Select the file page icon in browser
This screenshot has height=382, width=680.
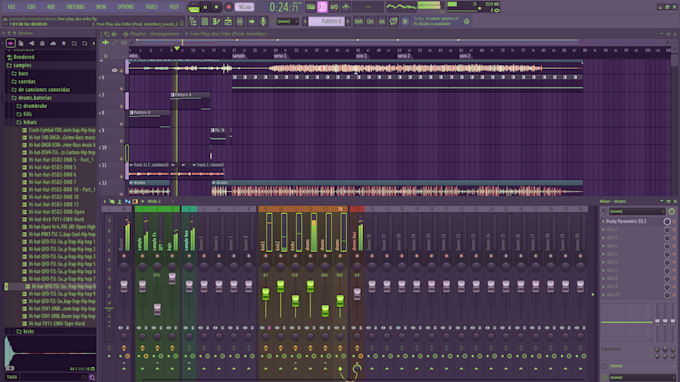(x=21, y=43)
